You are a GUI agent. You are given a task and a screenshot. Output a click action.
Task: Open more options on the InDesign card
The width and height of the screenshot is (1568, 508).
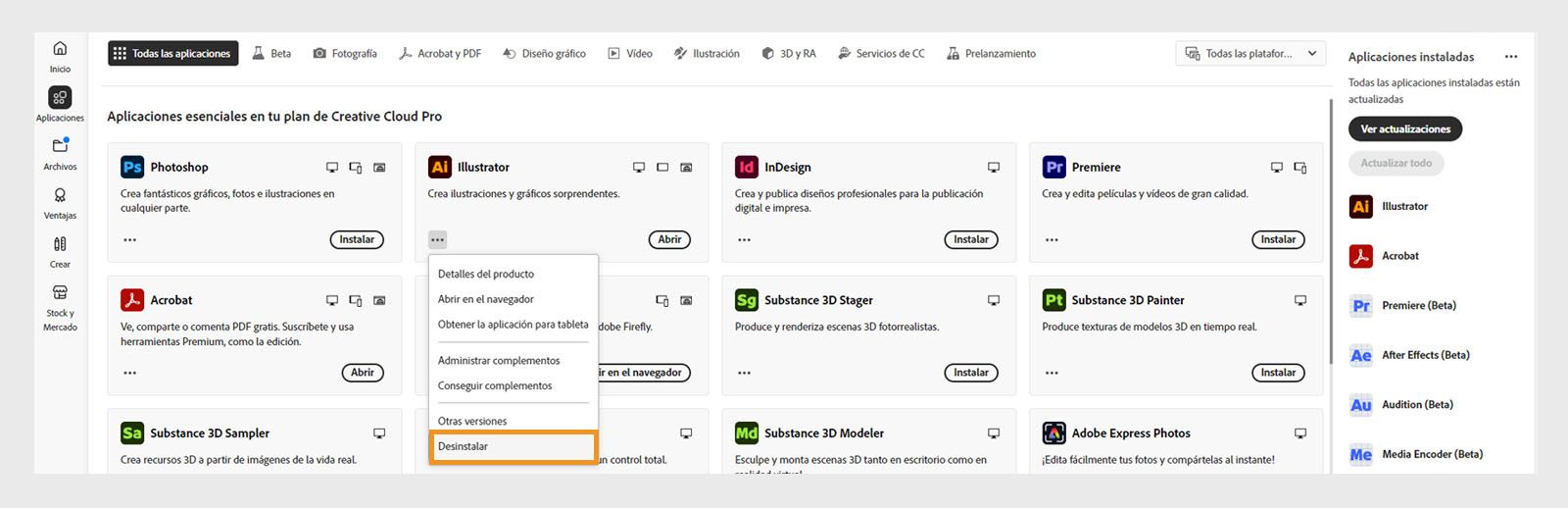[745, 239]
